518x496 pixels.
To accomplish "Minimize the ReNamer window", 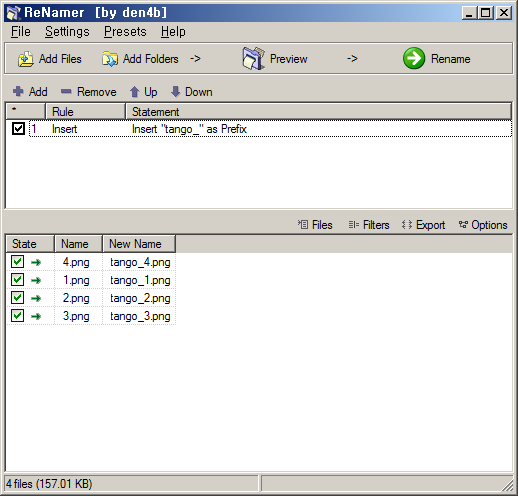I will 469,13.
